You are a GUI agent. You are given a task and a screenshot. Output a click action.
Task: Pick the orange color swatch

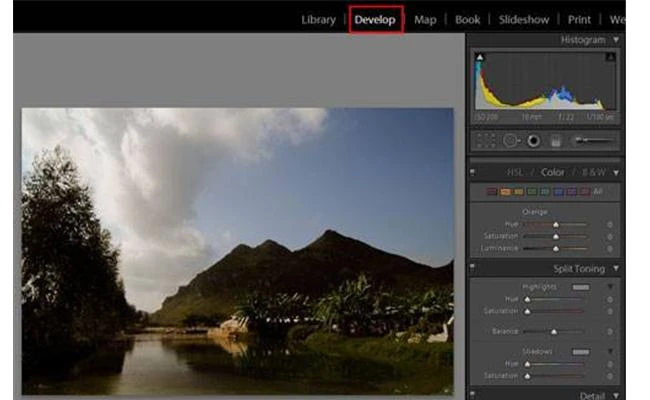505,192
